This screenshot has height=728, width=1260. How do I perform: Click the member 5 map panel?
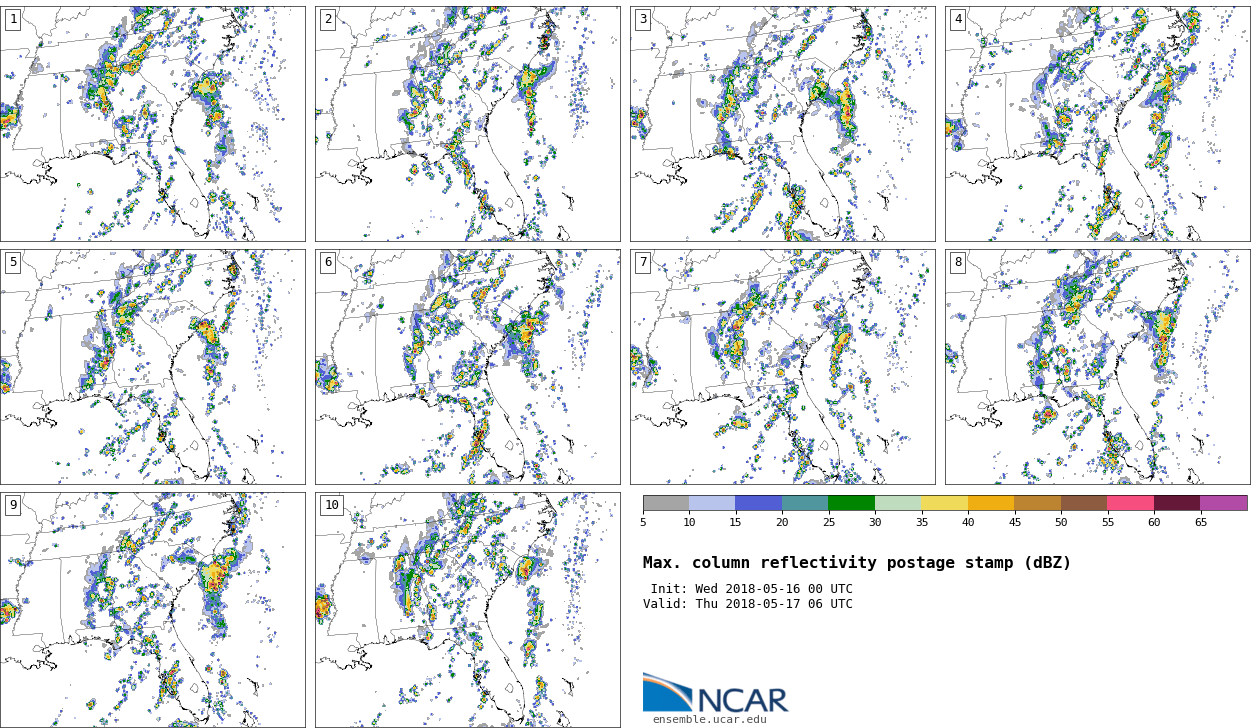[152, 367]
